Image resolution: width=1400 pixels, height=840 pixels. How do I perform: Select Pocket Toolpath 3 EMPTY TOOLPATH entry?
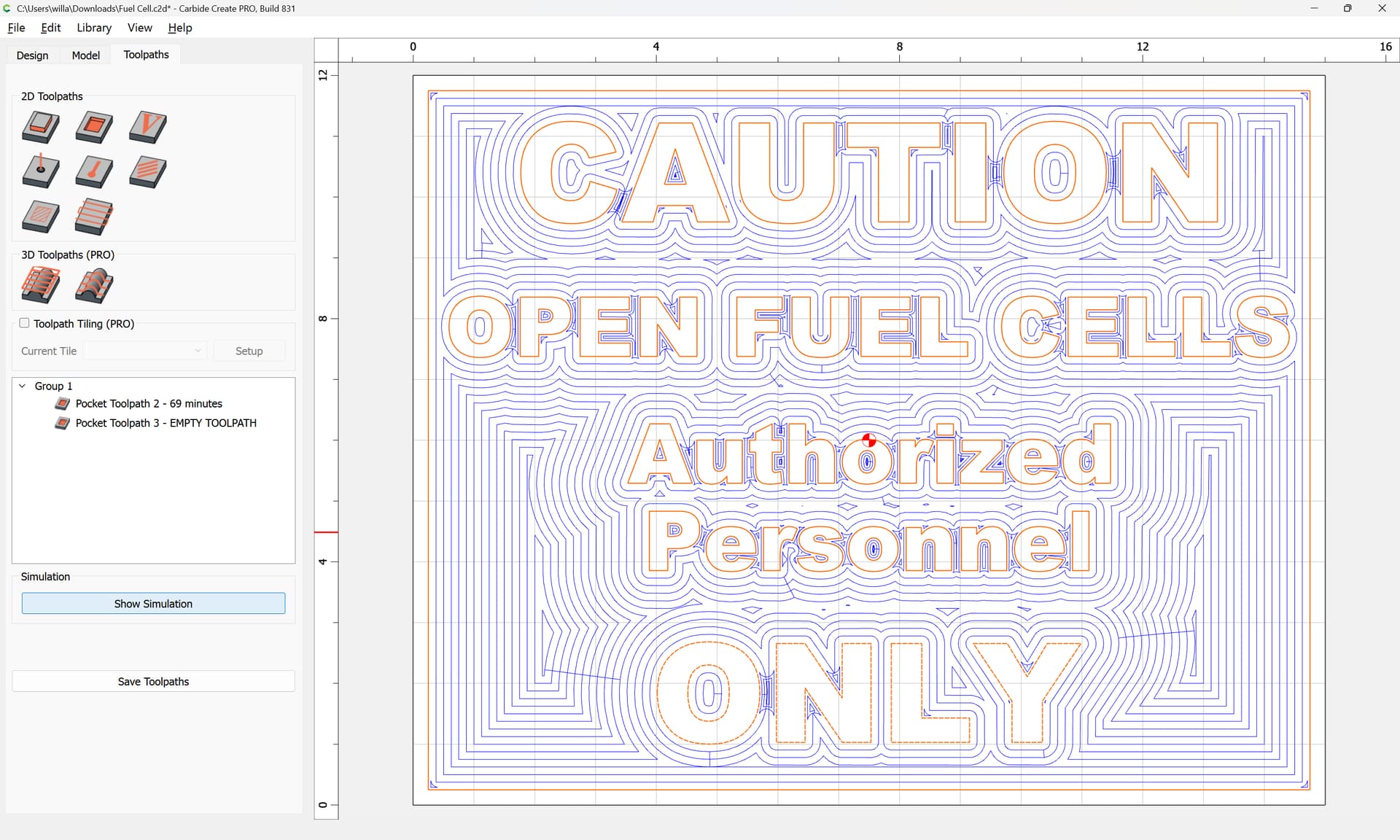tap(166, 423)
